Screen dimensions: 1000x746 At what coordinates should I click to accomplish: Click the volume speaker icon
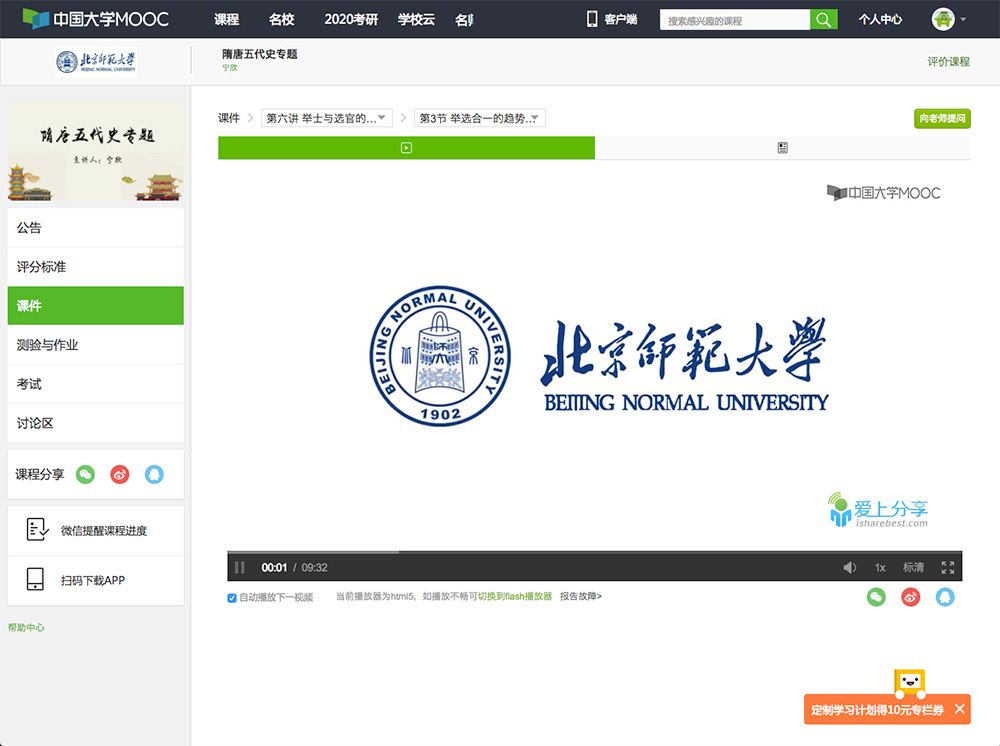(x=849, y=567)
